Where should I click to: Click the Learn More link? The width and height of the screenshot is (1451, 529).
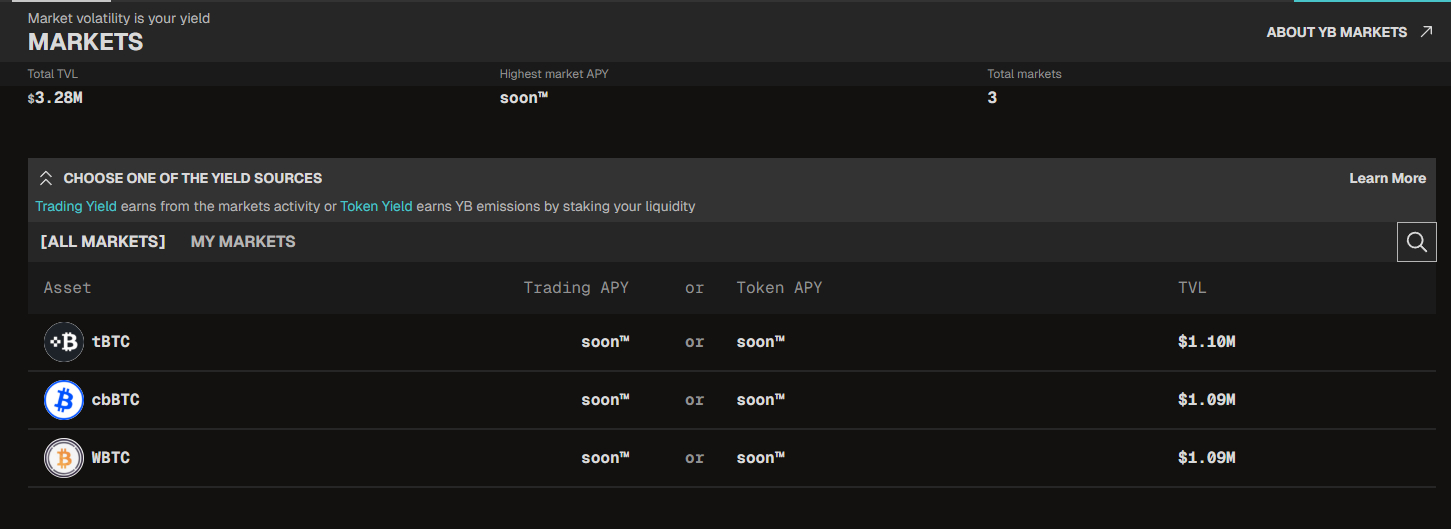(1387, 178)
